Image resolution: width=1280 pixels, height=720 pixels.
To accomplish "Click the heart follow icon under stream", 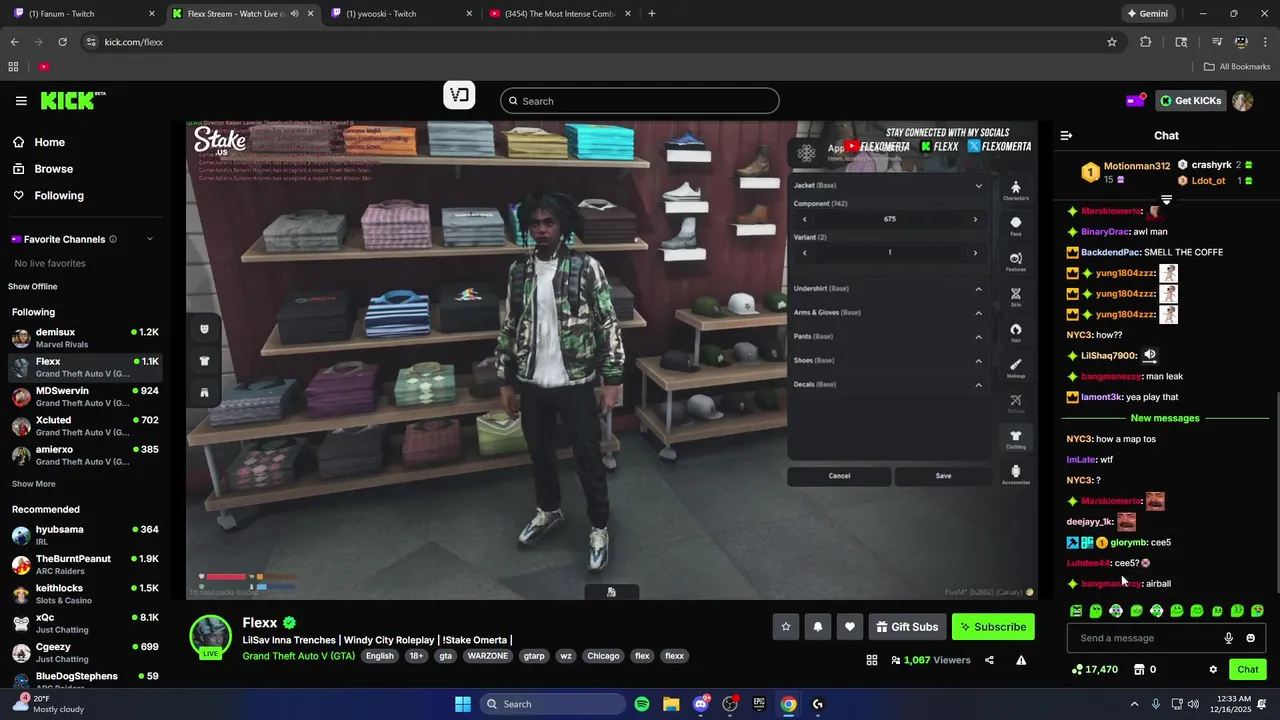I will coord(850,627).
